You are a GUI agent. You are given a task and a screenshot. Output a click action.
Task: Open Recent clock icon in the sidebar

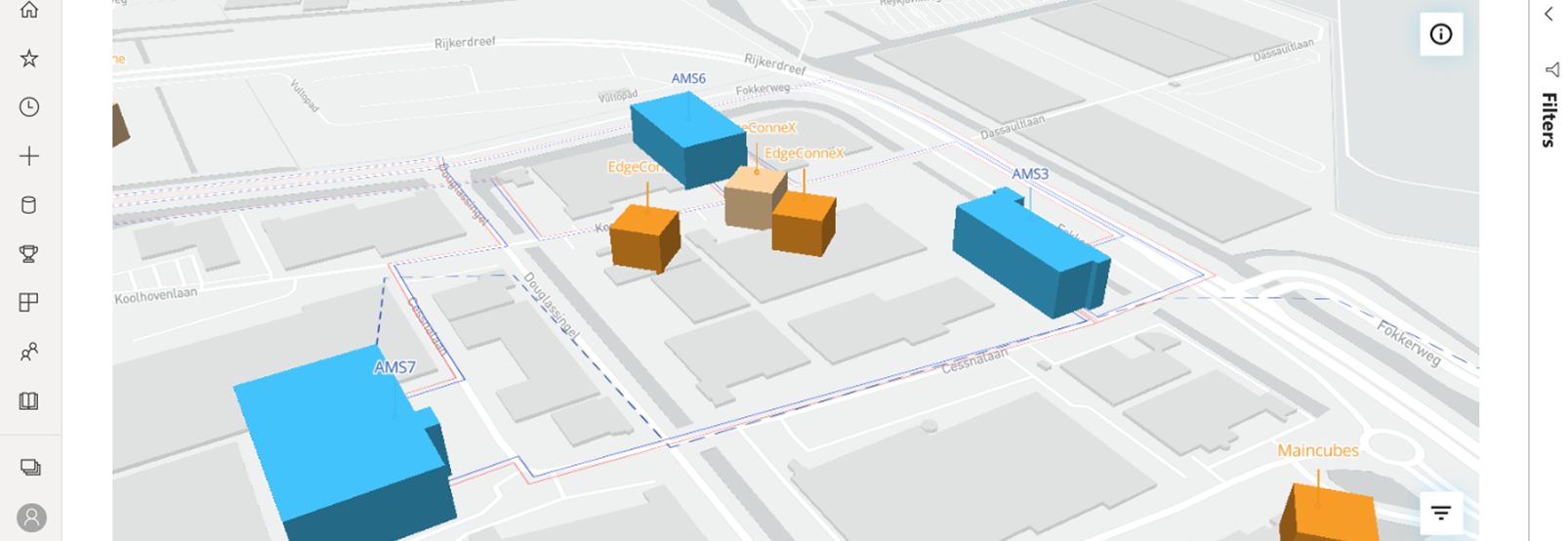click(x=29, y=107)
